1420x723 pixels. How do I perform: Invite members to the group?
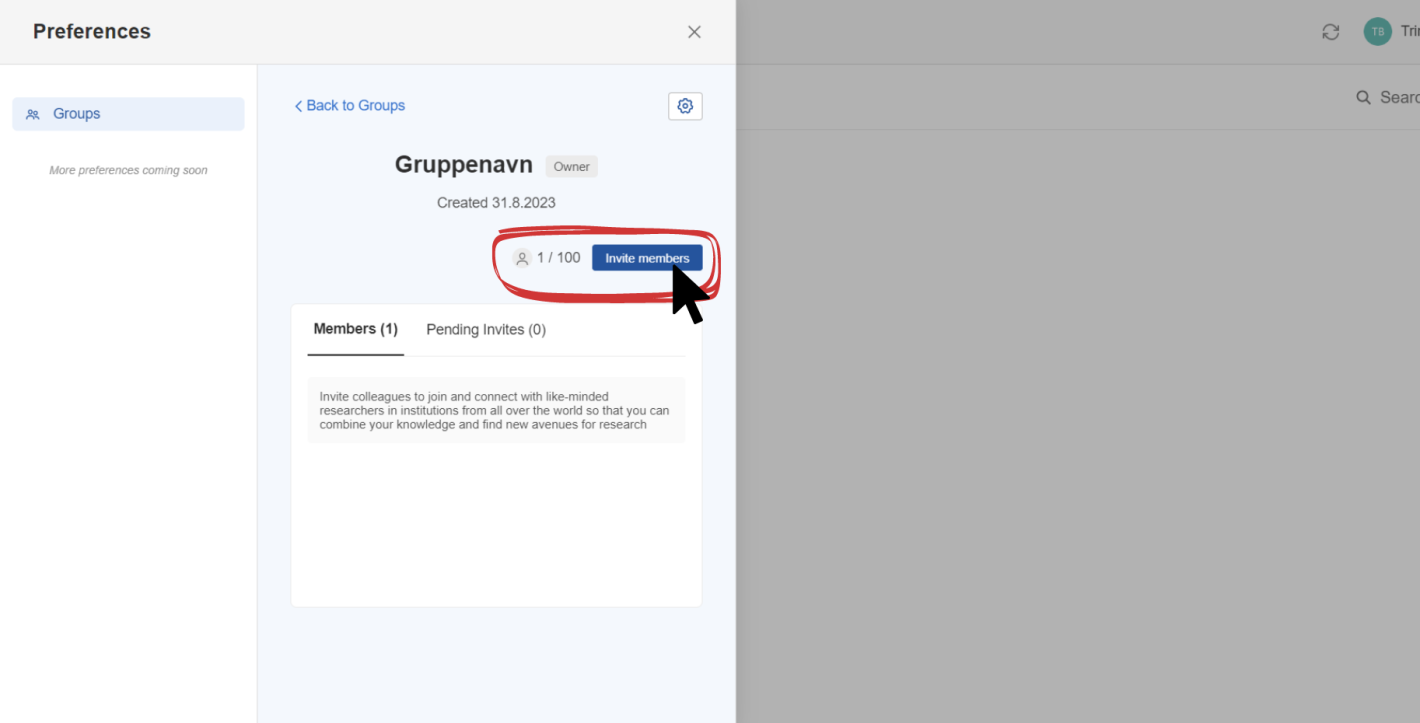[x=647, y=258]
